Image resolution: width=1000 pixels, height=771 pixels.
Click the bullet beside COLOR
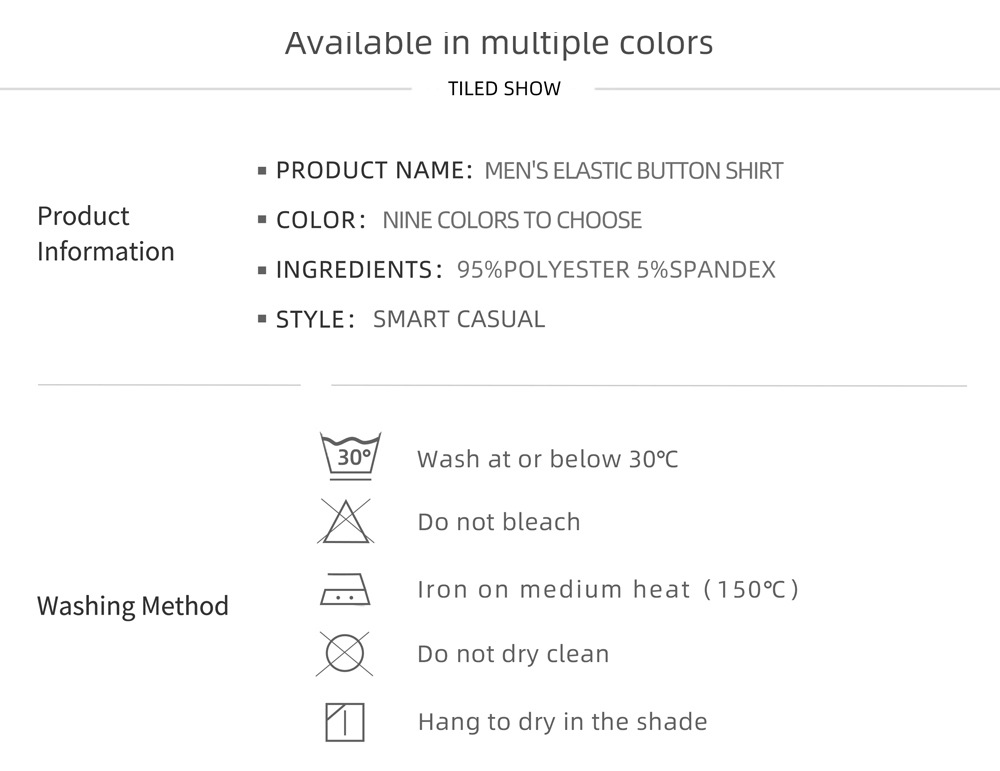pyautogui.click(x=262, y=221)
